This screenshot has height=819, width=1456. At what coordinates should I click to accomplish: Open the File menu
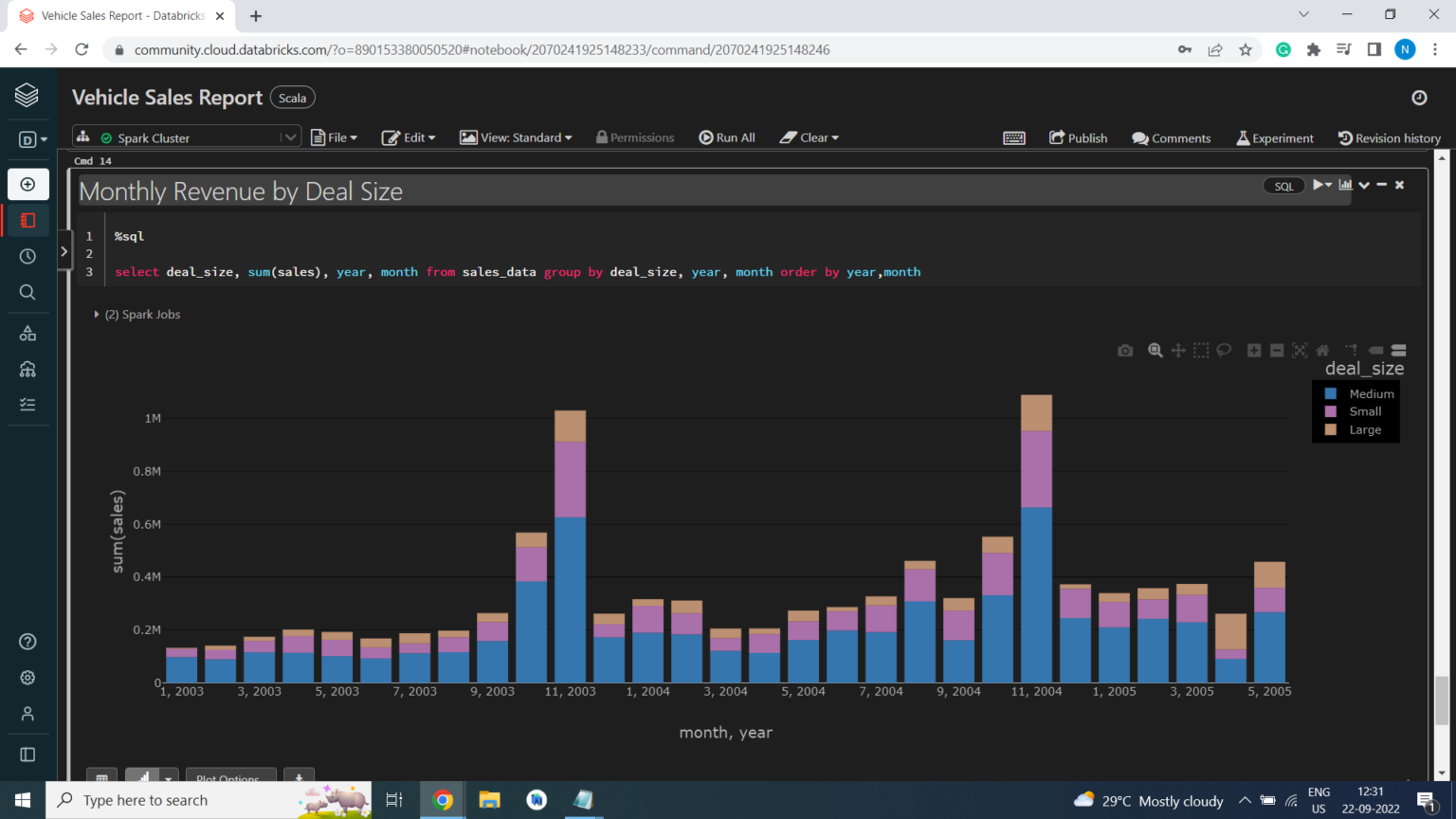coord(334,137)
